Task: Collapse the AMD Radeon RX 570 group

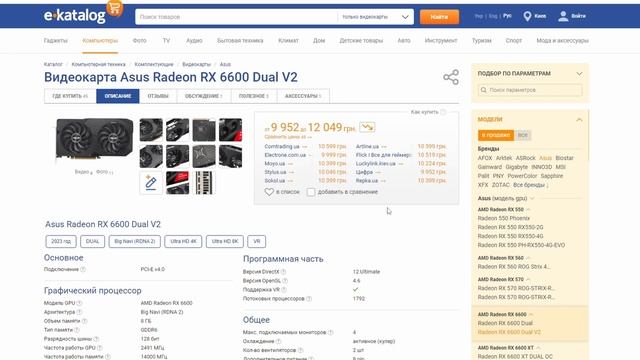Action: tap(528, 280)
